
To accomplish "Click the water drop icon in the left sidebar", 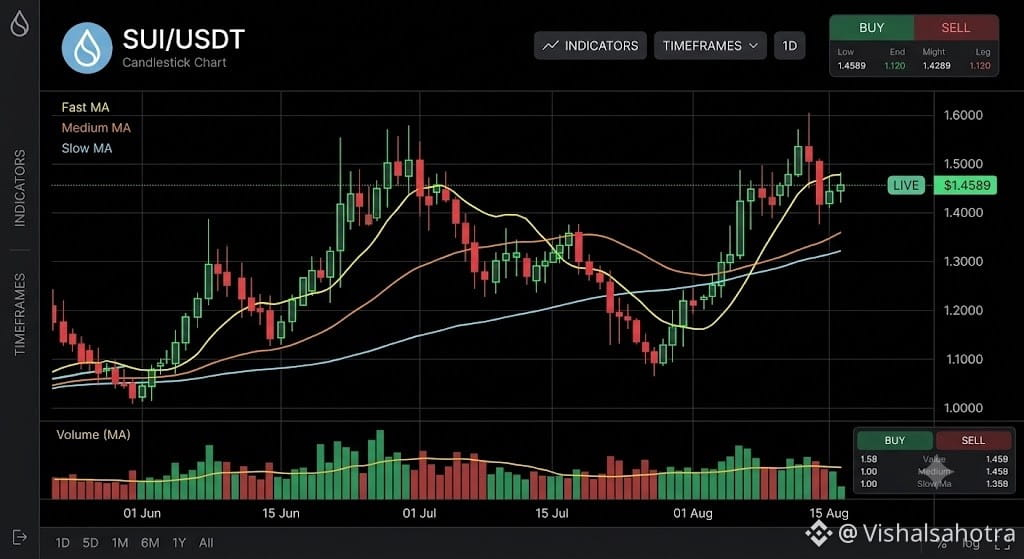I will [20, 24].
